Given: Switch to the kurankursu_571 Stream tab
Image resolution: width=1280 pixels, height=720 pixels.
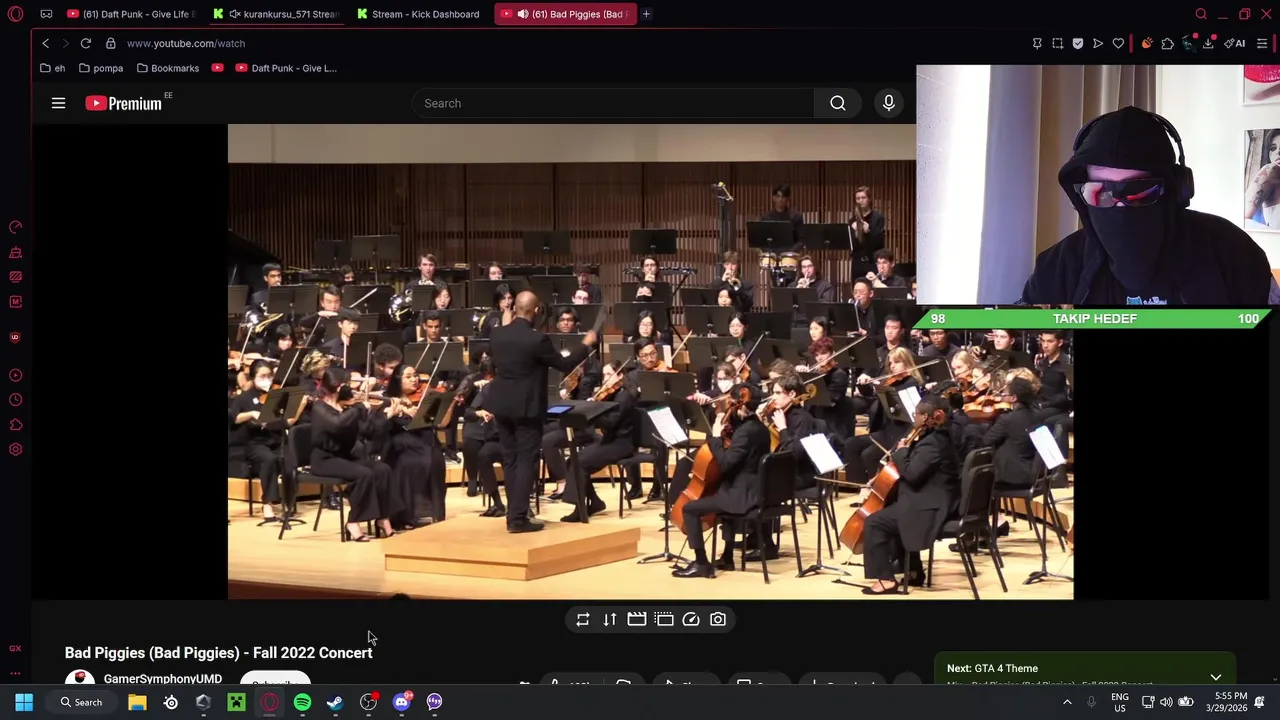Looking at the screenshot, I should click(275, 14).
